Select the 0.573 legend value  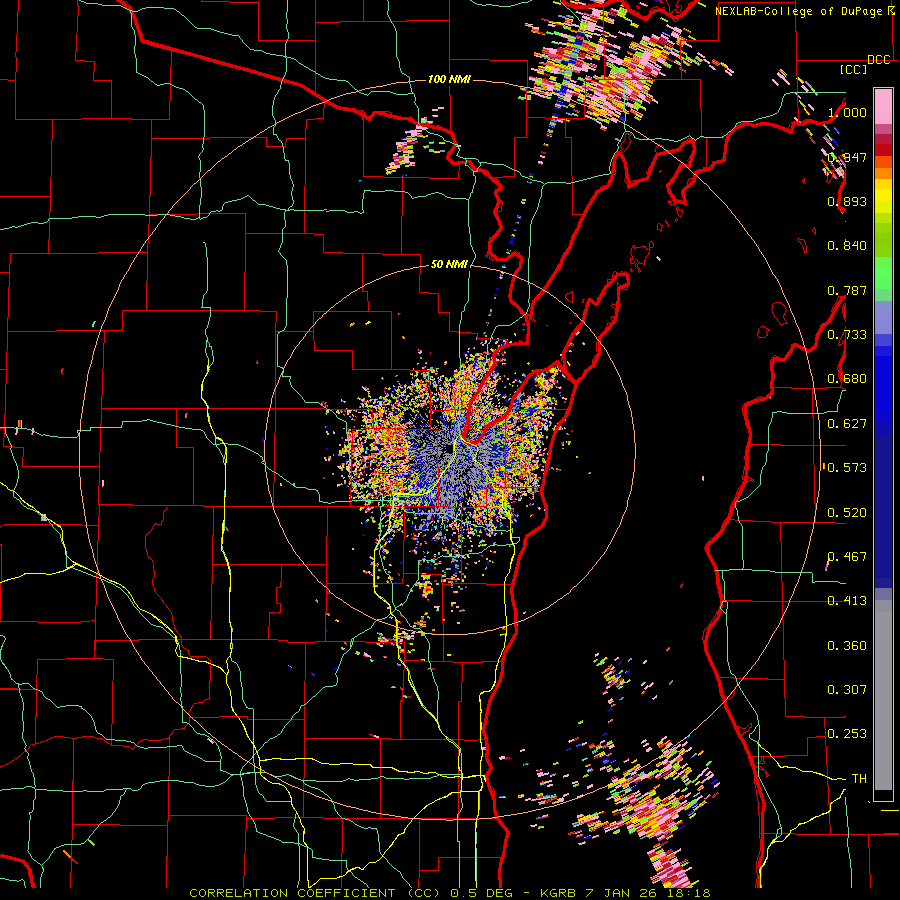point(847,468)
